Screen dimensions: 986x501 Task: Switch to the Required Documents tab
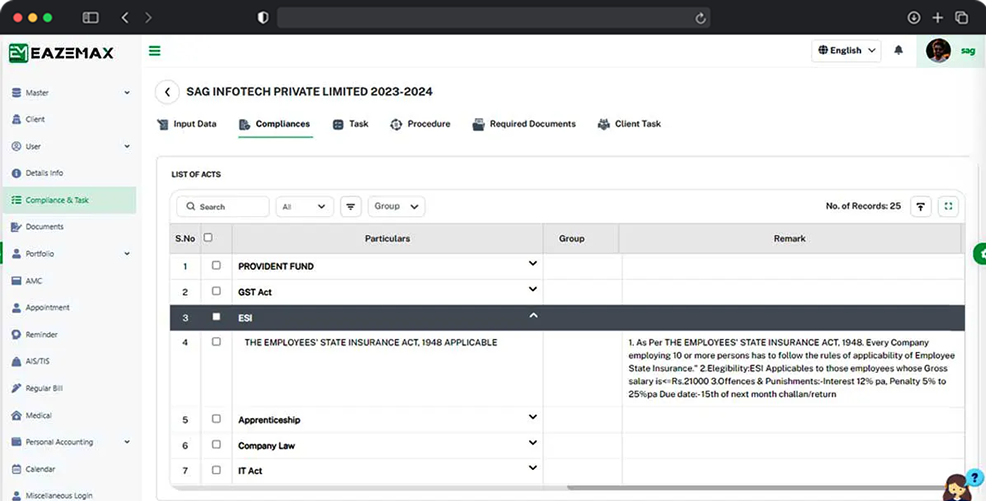pos(524,124)
